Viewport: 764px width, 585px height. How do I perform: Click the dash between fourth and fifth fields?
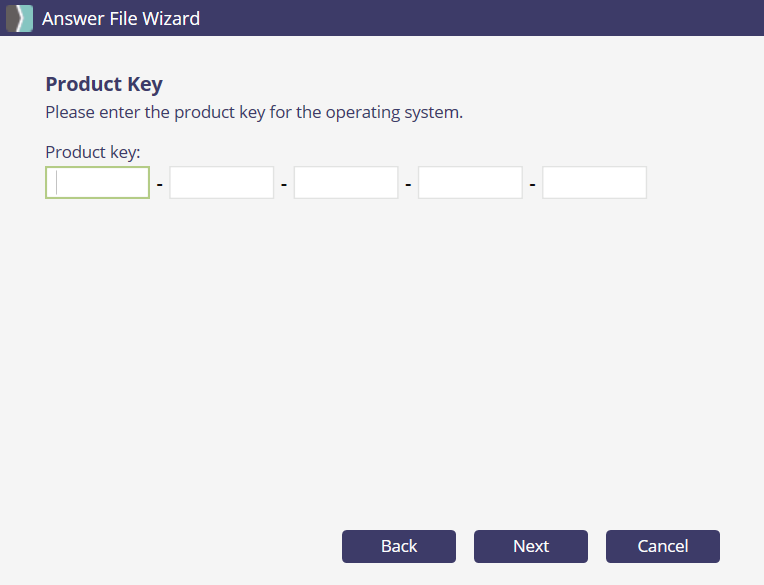coord(532,184)
